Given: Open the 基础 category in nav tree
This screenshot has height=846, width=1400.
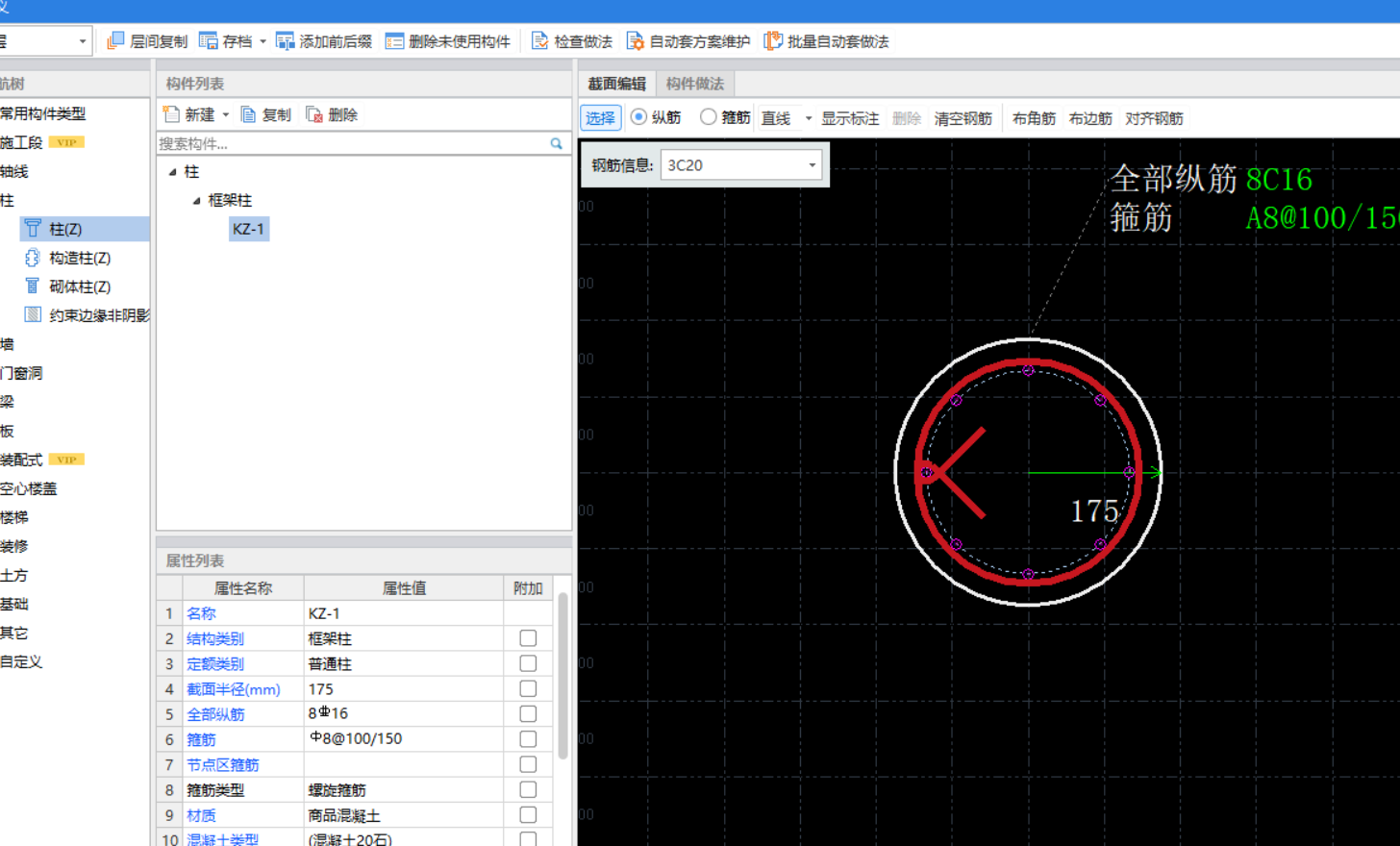Looking at the screenshot, I should click(14, 604).
